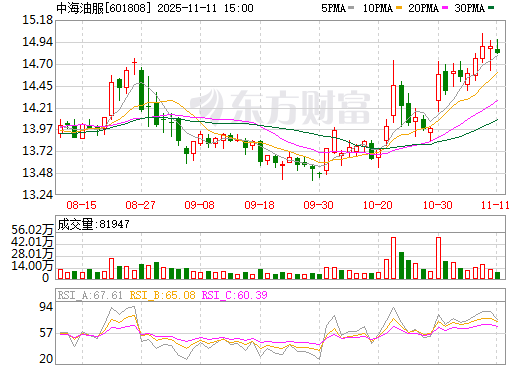Click the 57 RSI axis label
The height and width of the screenshot is (365, 520).
tap(46, 333)
